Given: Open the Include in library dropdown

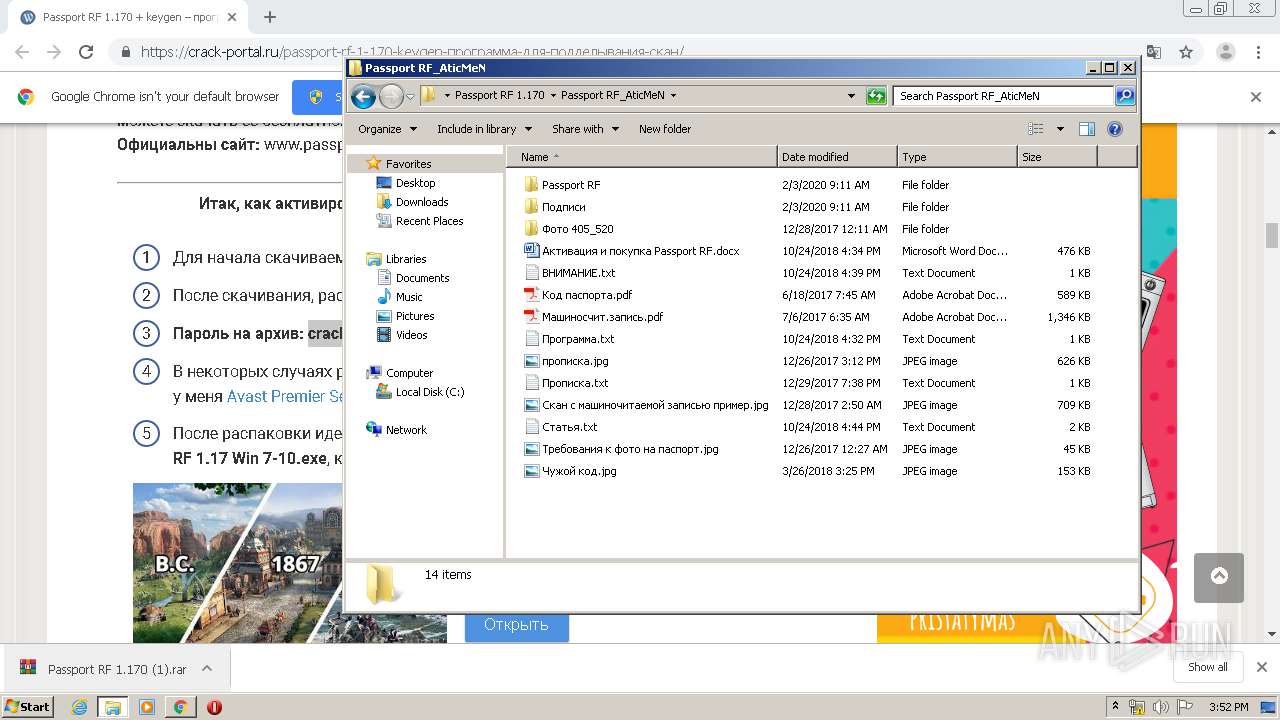Looking at the screenshot, I should click(x=484, y=129).
